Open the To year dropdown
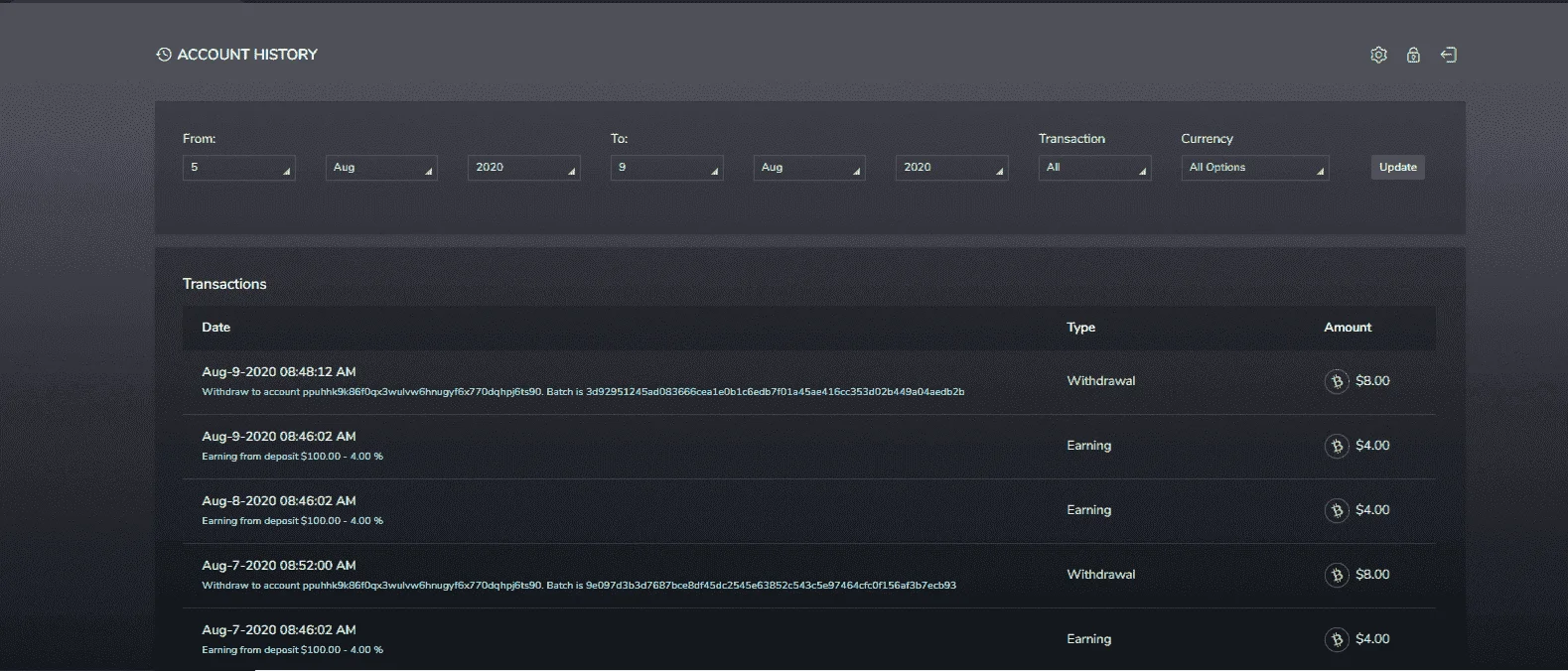Image resolution: width=1568 pixels, height=671 pixels. click(x=952, y=168)
